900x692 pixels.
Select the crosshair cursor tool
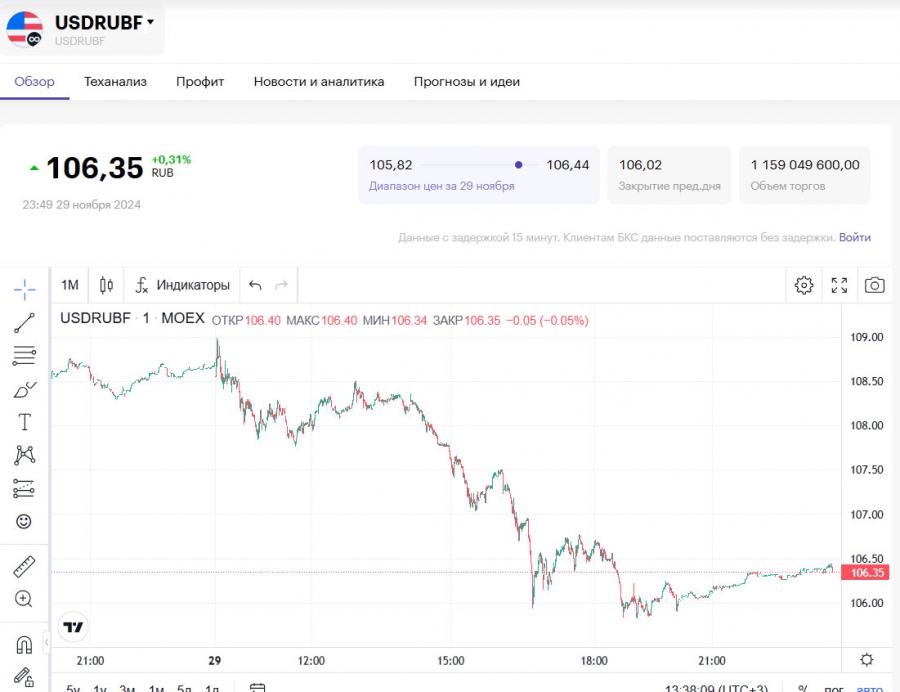[x=25, y=290]
